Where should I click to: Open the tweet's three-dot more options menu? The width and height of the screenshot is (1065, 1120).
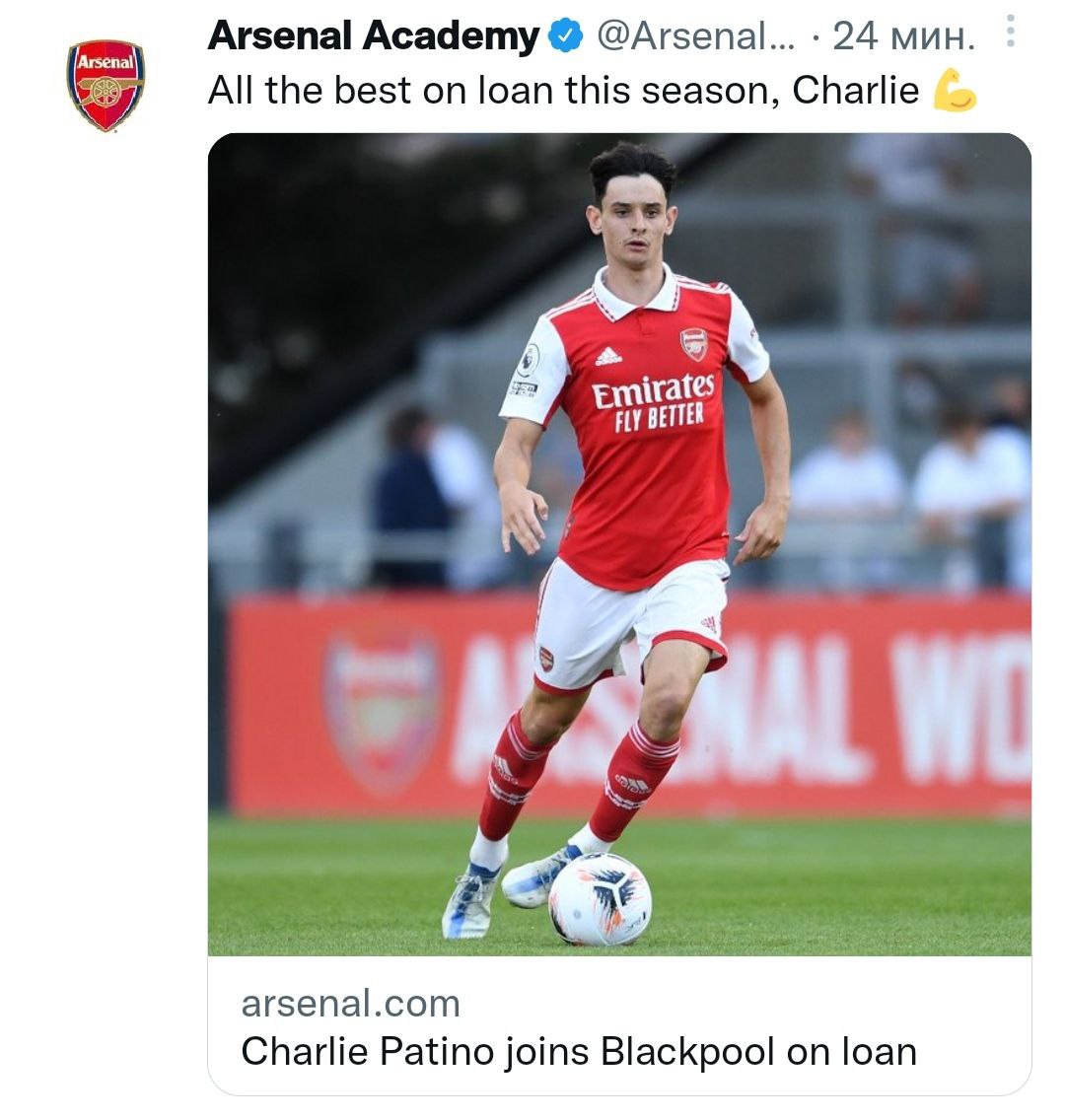click(x=1010, y=34)
